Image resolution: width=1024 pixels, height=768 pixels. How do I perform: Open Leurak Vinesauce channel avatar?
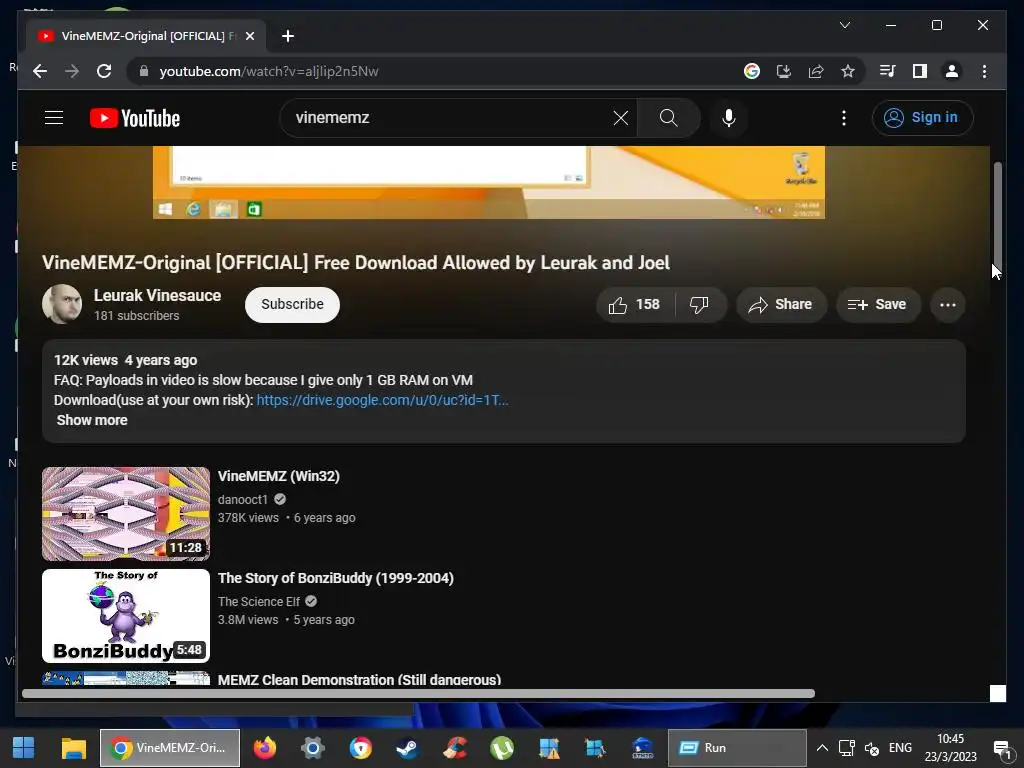62,304
